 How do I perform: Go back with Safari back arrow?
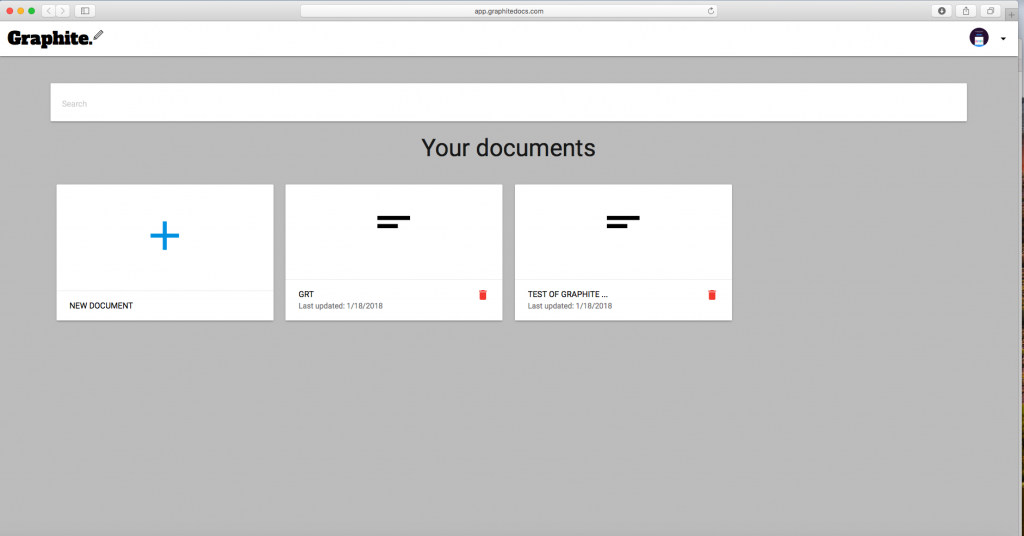pos(49,11)
